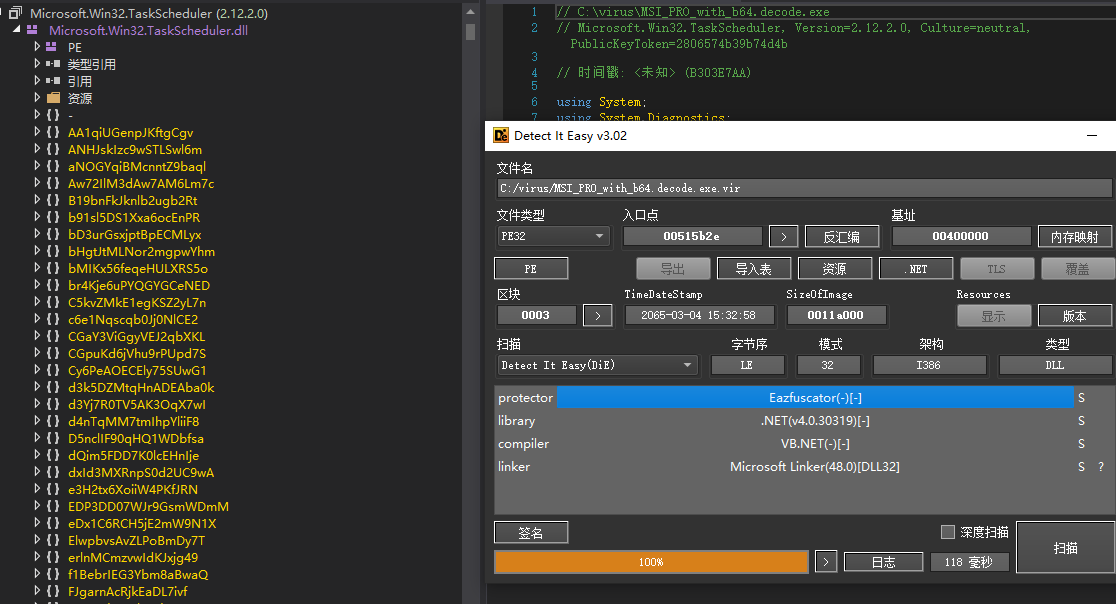Image resolution: width=1116 pixels, height=604 pixels.
Task: Click the namespace icon next to C5kvZMkE1egKSZ2yL7n
Action: click(x=52, y=302)
